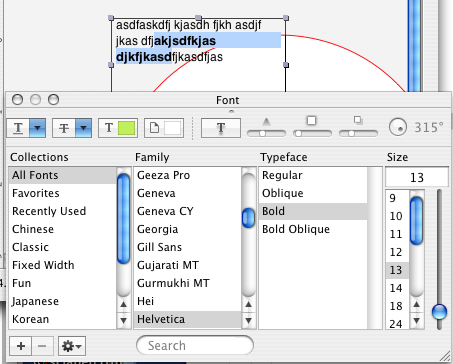This screenshot has height=364, width=453.
Task: Add a new font collection
Action: tap(21, 346)
